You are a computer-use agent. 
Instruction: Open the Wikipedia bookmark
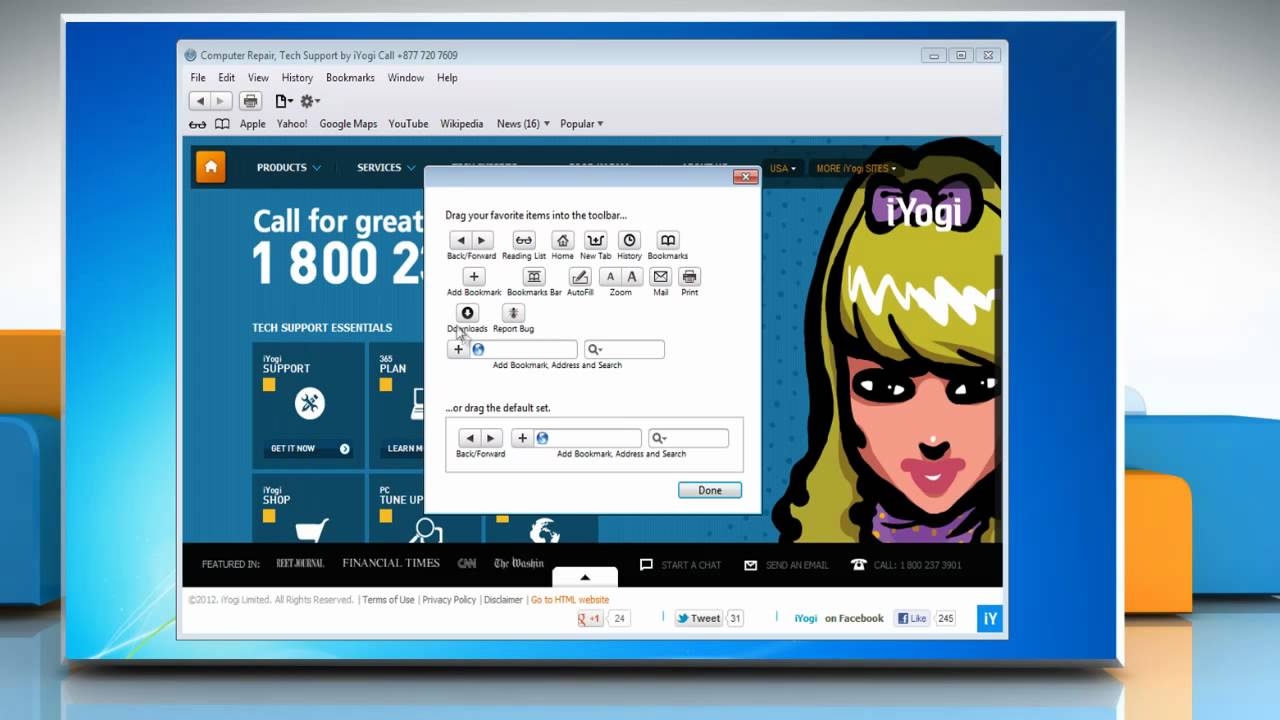(x=462, y=124)
